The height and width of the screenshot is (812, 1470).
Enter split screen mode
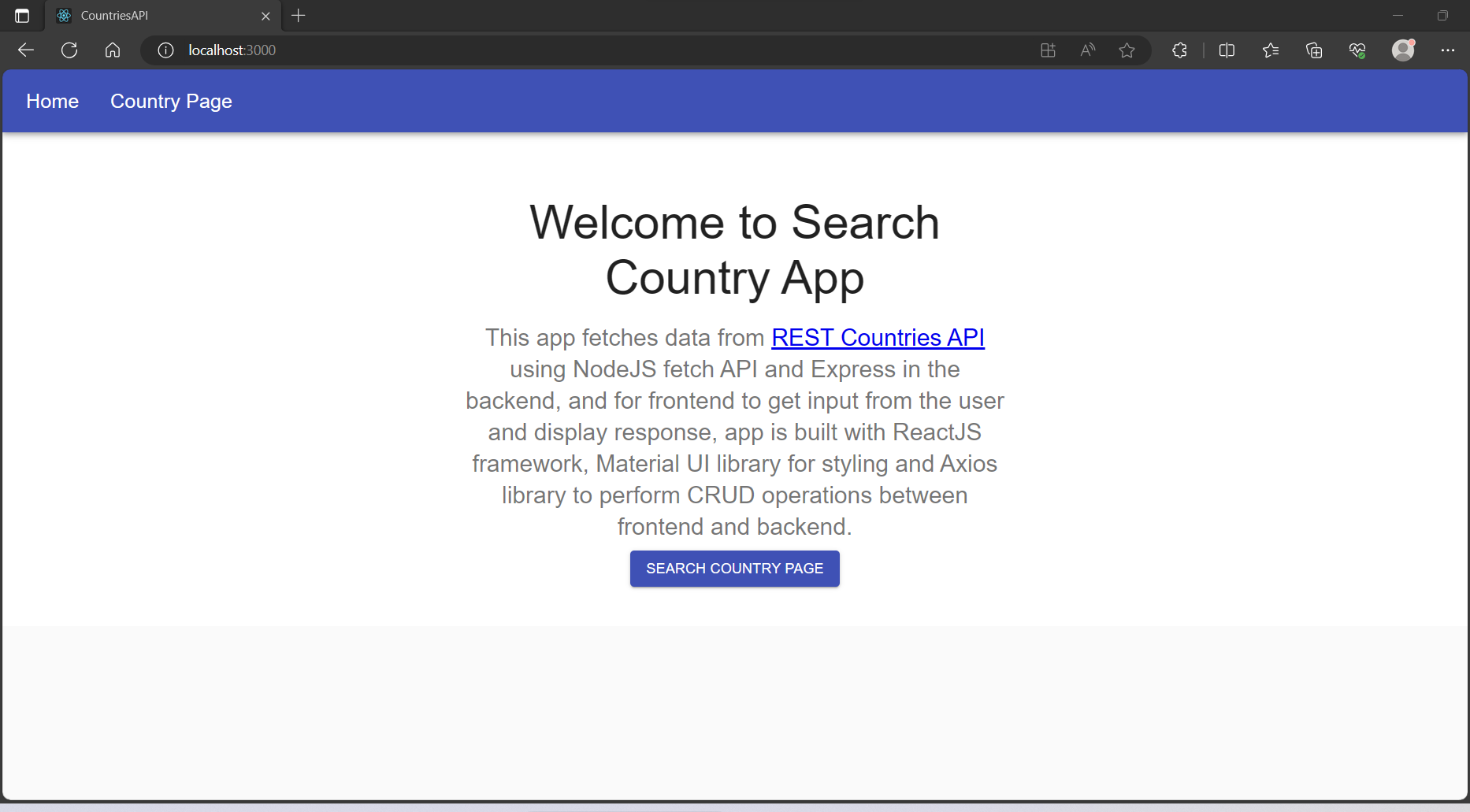1227,50
